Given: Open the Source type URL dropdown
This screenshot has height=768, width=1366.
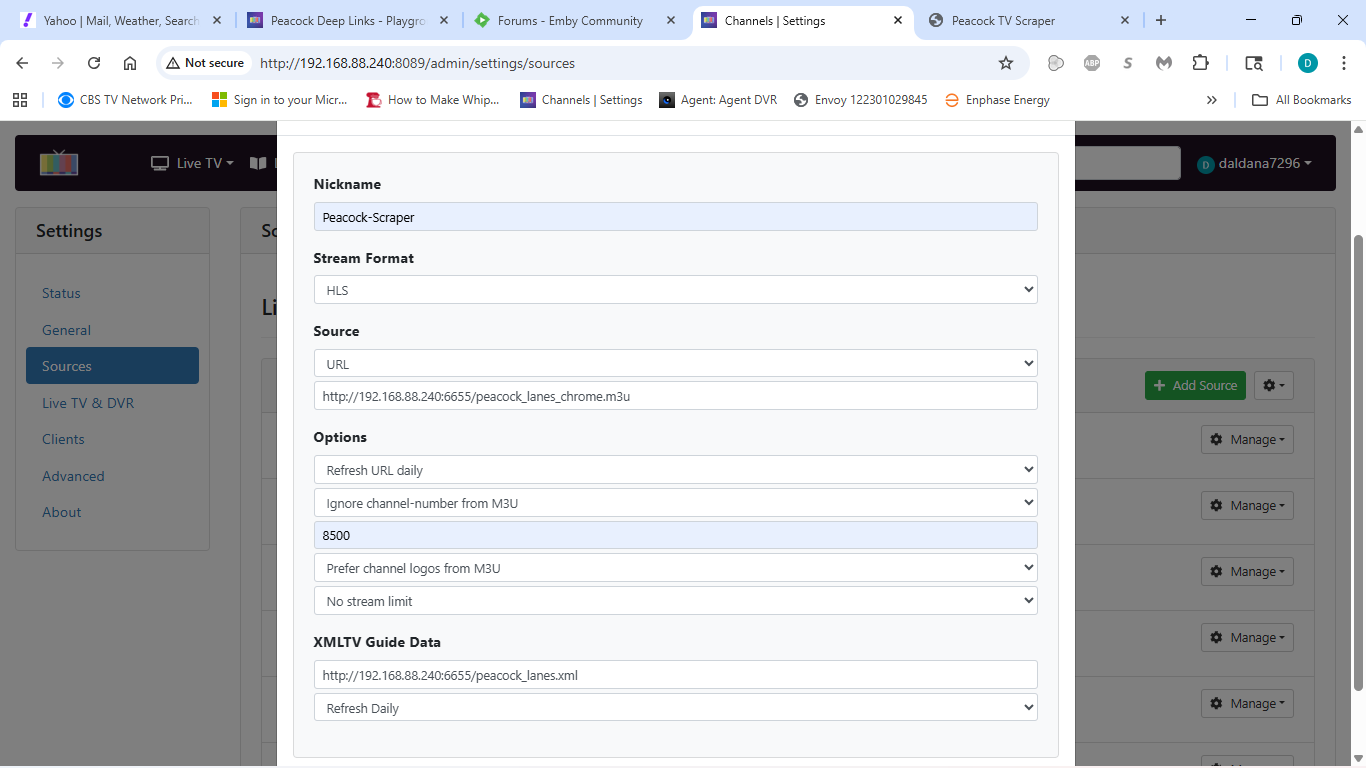Looking at the screenshot, I should point(675,364).
